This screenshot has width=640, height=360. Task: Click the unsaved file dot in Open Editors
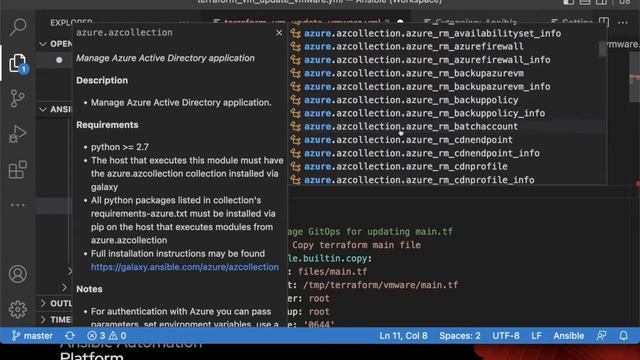pos(59,60)
